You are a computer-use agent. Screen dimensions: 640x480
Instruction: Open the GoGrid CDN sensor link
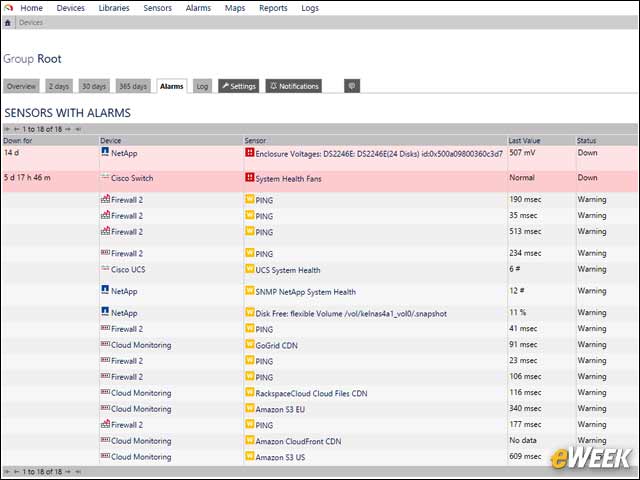(277, 345)
